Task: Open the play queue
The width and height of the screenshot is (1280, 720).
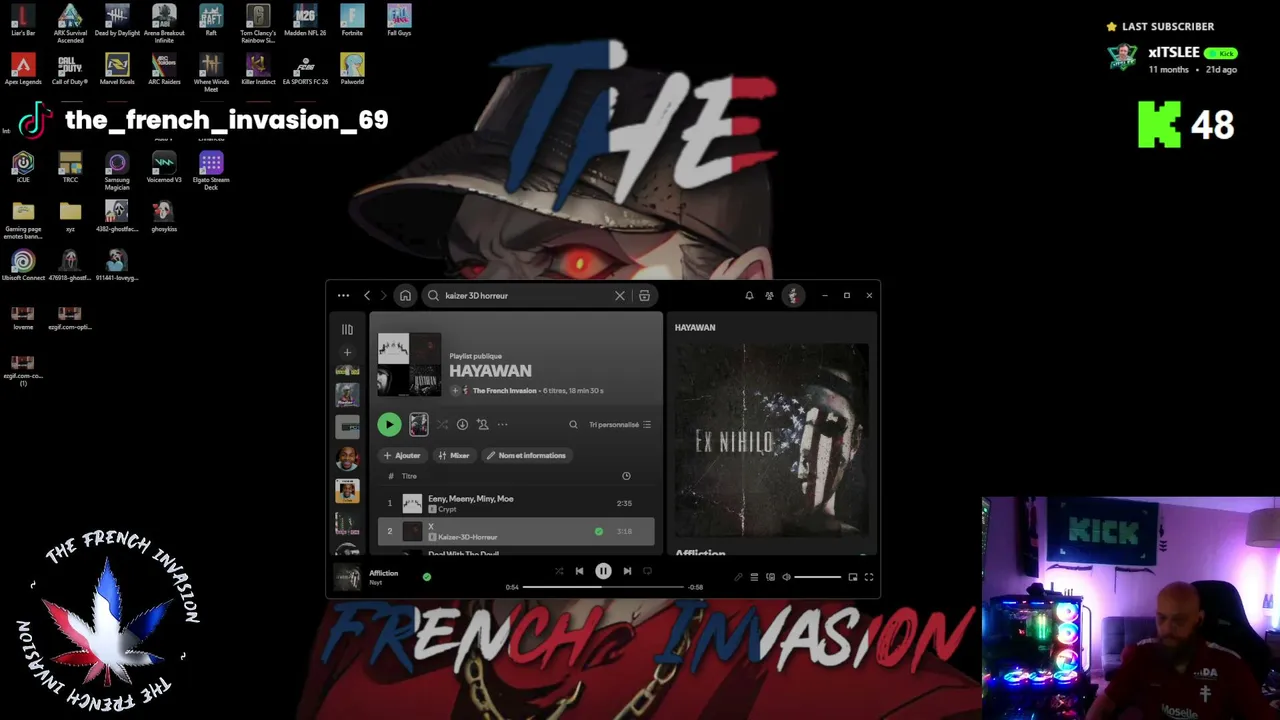Action: [x=754, y=577]
